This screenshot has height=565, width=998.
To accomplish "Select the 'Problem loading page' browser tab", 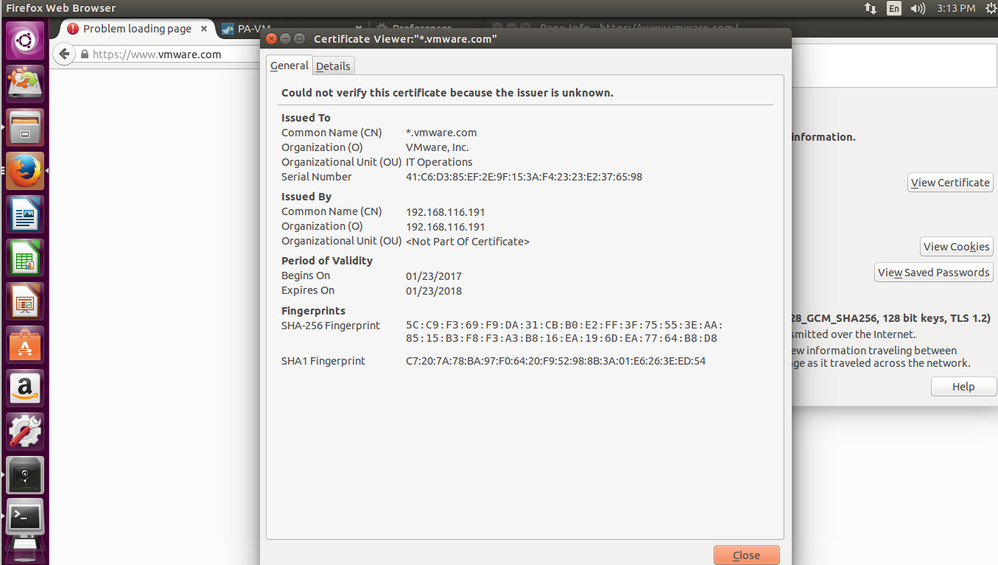I will [137, 29].
